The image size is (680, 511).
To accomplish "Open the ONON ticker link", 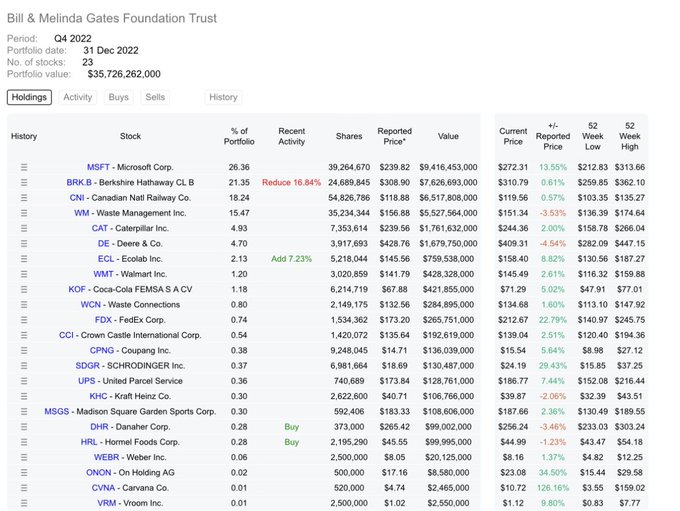I will 98,472.
